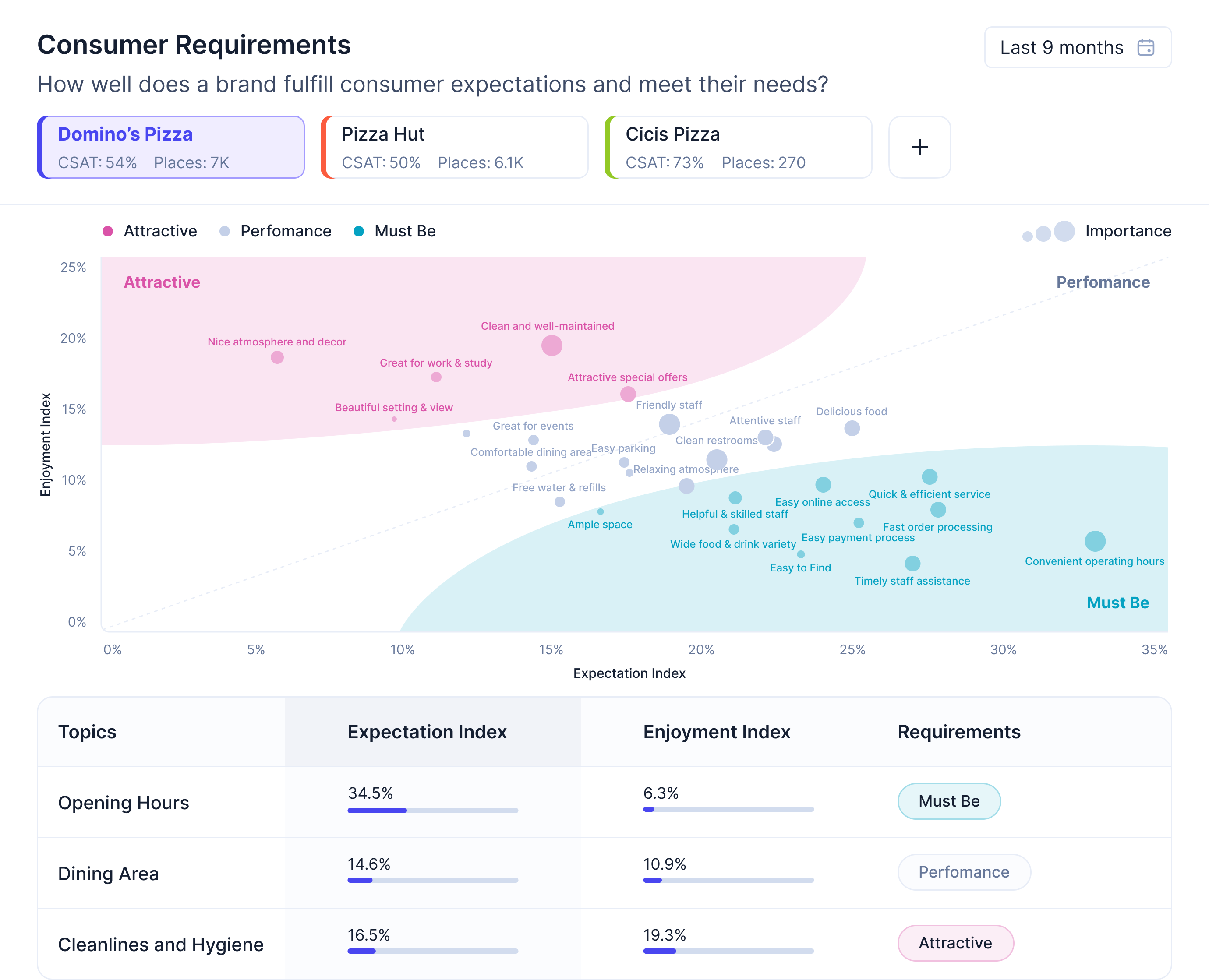Click the Helpful & skilled staff label
Screen dimensions: 1209x980
tap(735, 514)
